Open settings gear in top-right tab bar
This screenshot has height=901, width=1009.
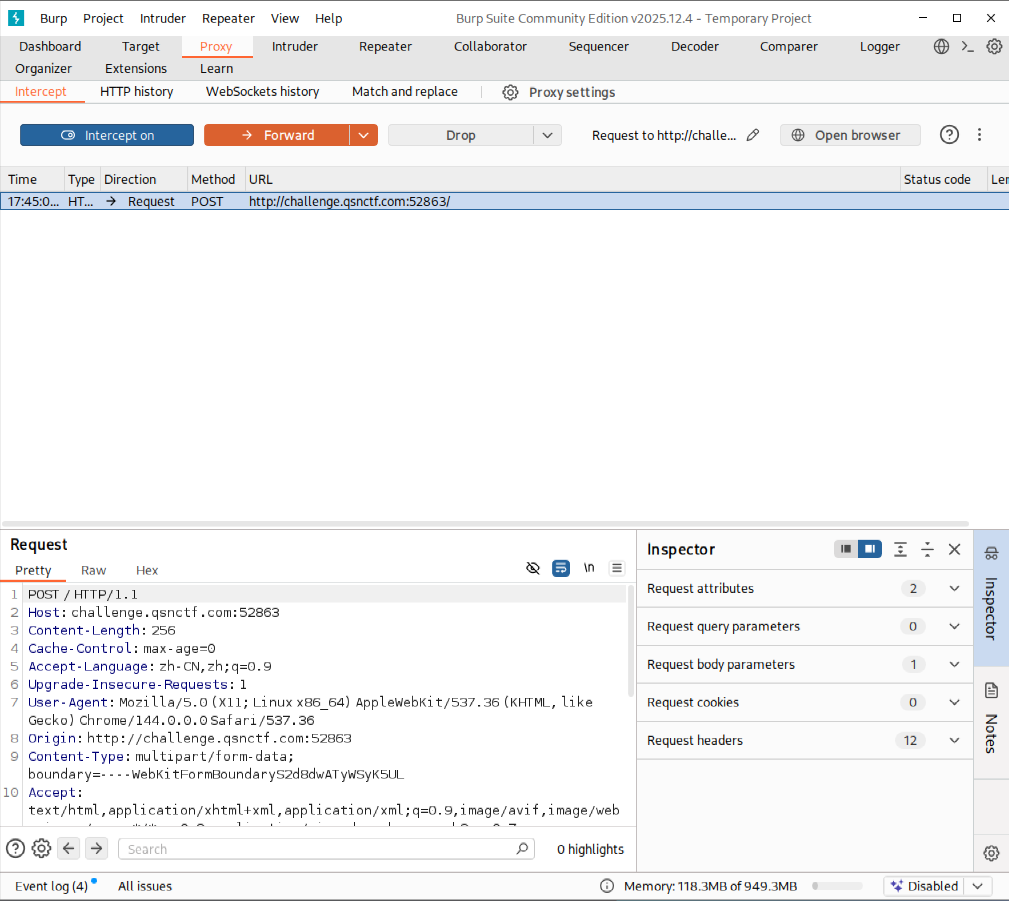tap(994, 46)
